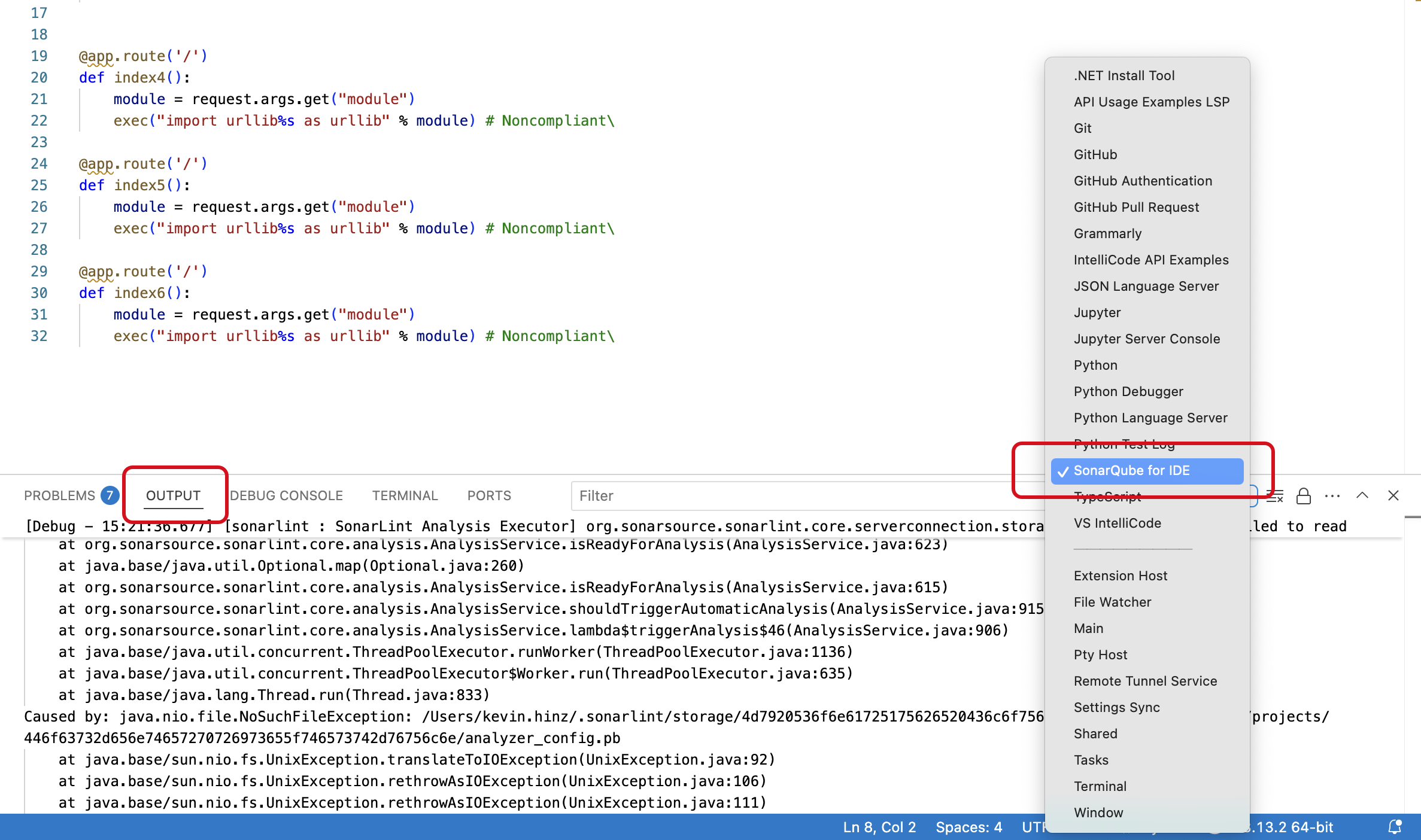Image resolution: width=1421 pixels, height=840 pixels.
Task: Select GitHub Pull Request channel
Action: (x=1147, y=207)
